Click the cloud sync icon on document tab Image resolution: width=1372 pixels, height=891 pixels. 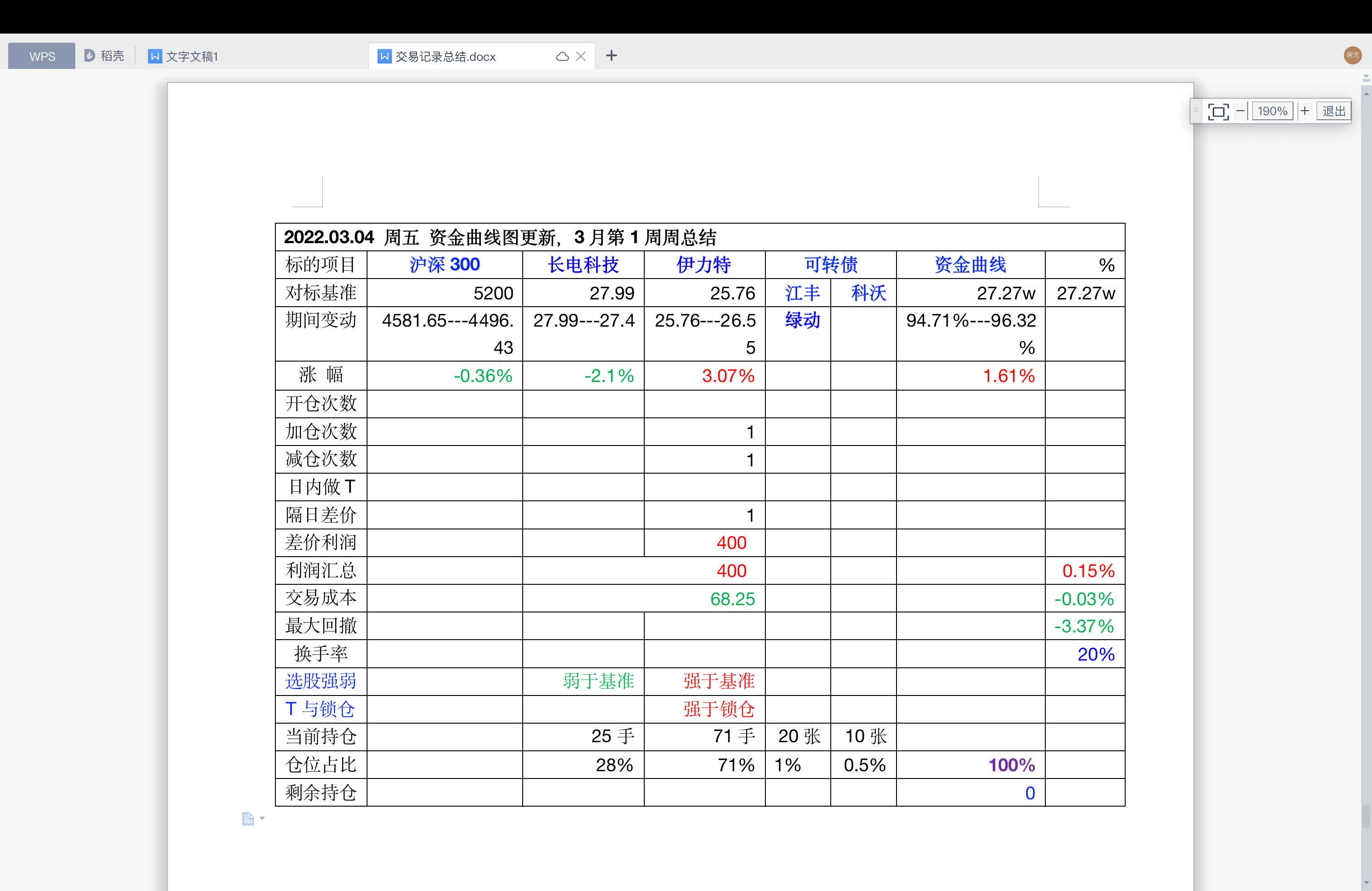(x=562, y=56)
